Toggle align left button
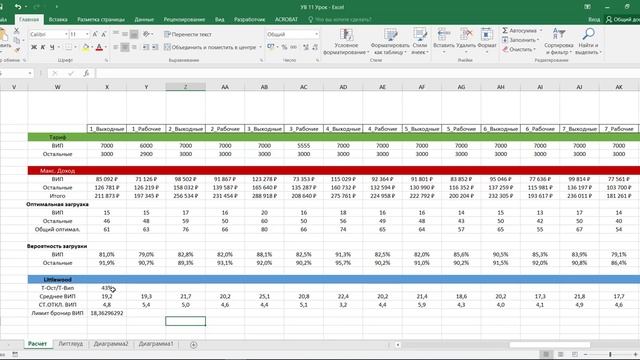The height and width of the screenshot is (360, 640). pyautogui.click(x=116, y=47)
